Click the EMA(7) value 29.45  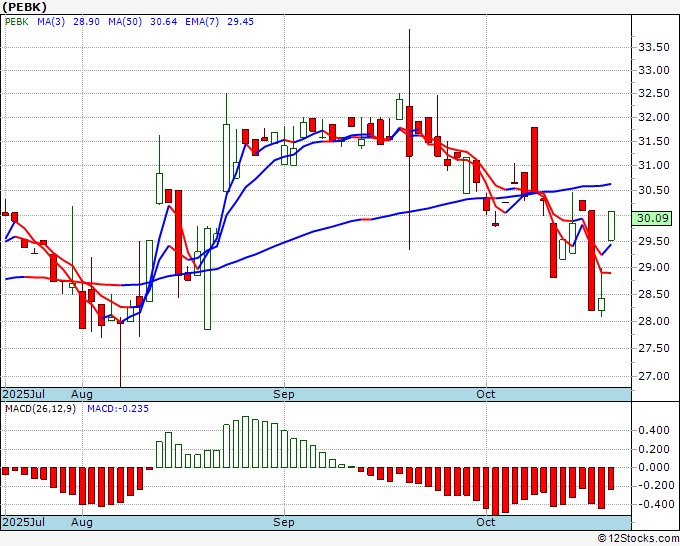pos(240,22)
